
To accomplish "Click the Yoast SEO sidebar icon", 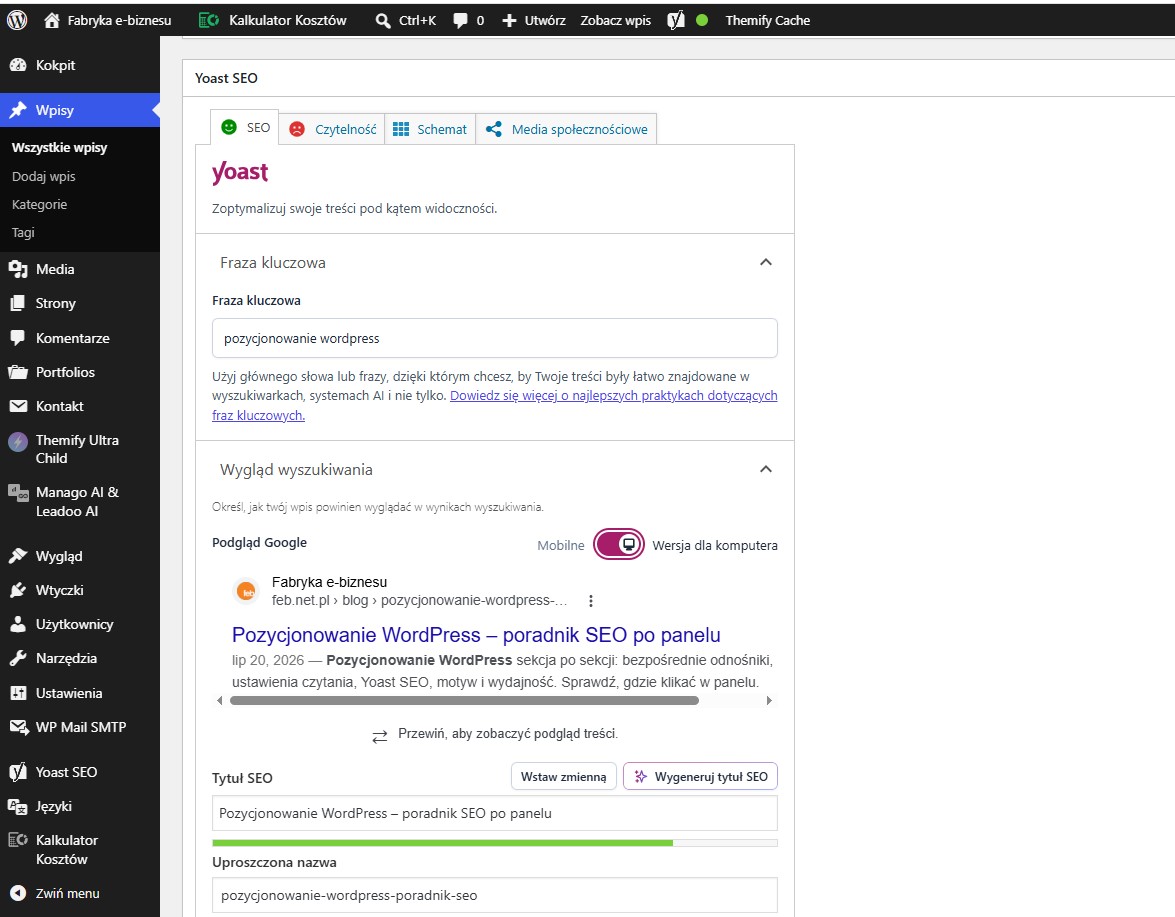I will [18, 772].
